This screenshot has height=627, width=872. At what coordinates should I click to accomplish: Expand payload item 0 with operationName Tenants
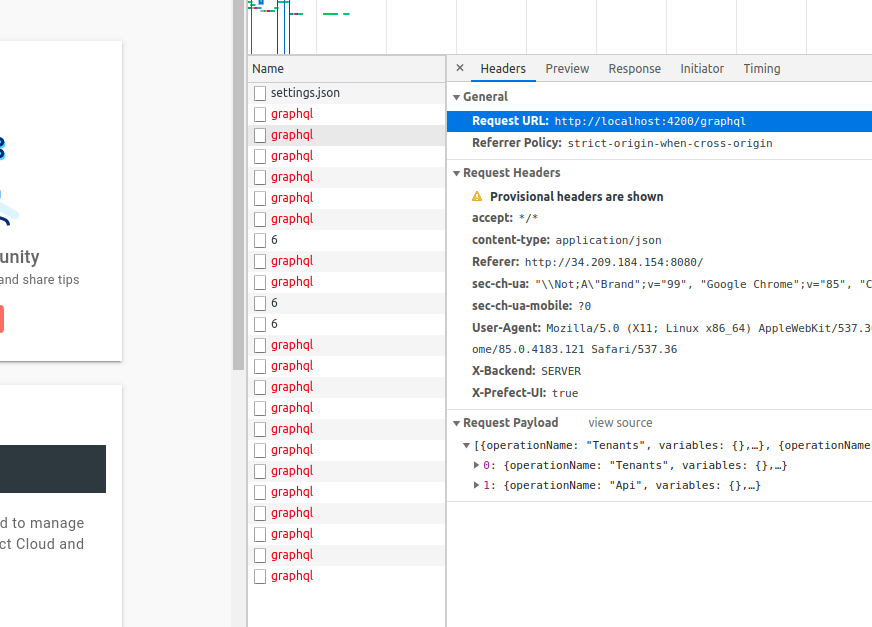point(476,464)
